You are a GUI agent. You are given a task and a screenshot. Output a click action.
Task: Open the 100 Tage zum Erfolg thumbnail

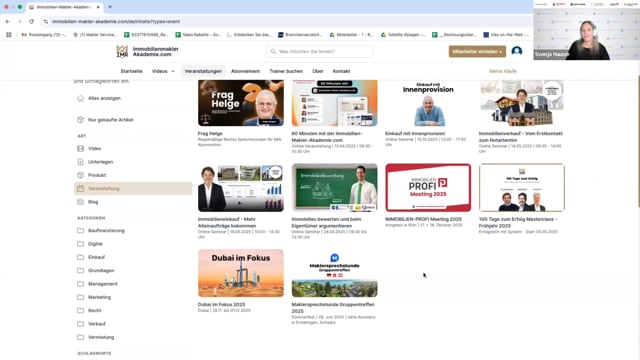point(522,188)
